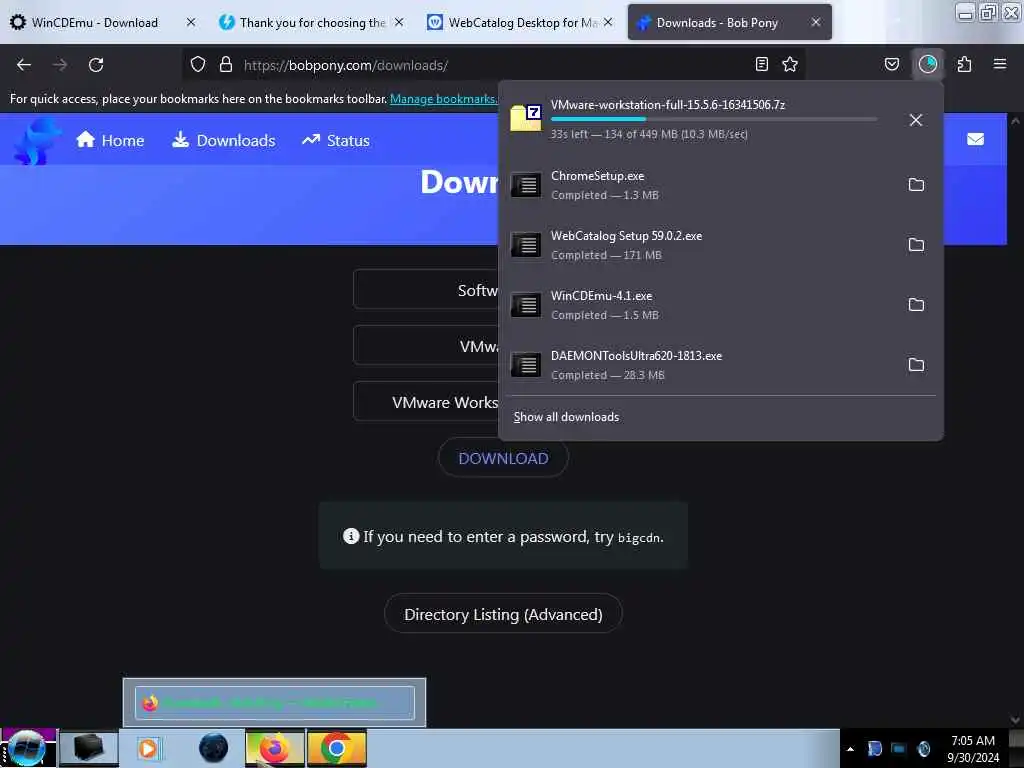Reload the page with the refresh icon
Image resolution: width=1024 pixels, height=768 pixels.
coord(96,65)
